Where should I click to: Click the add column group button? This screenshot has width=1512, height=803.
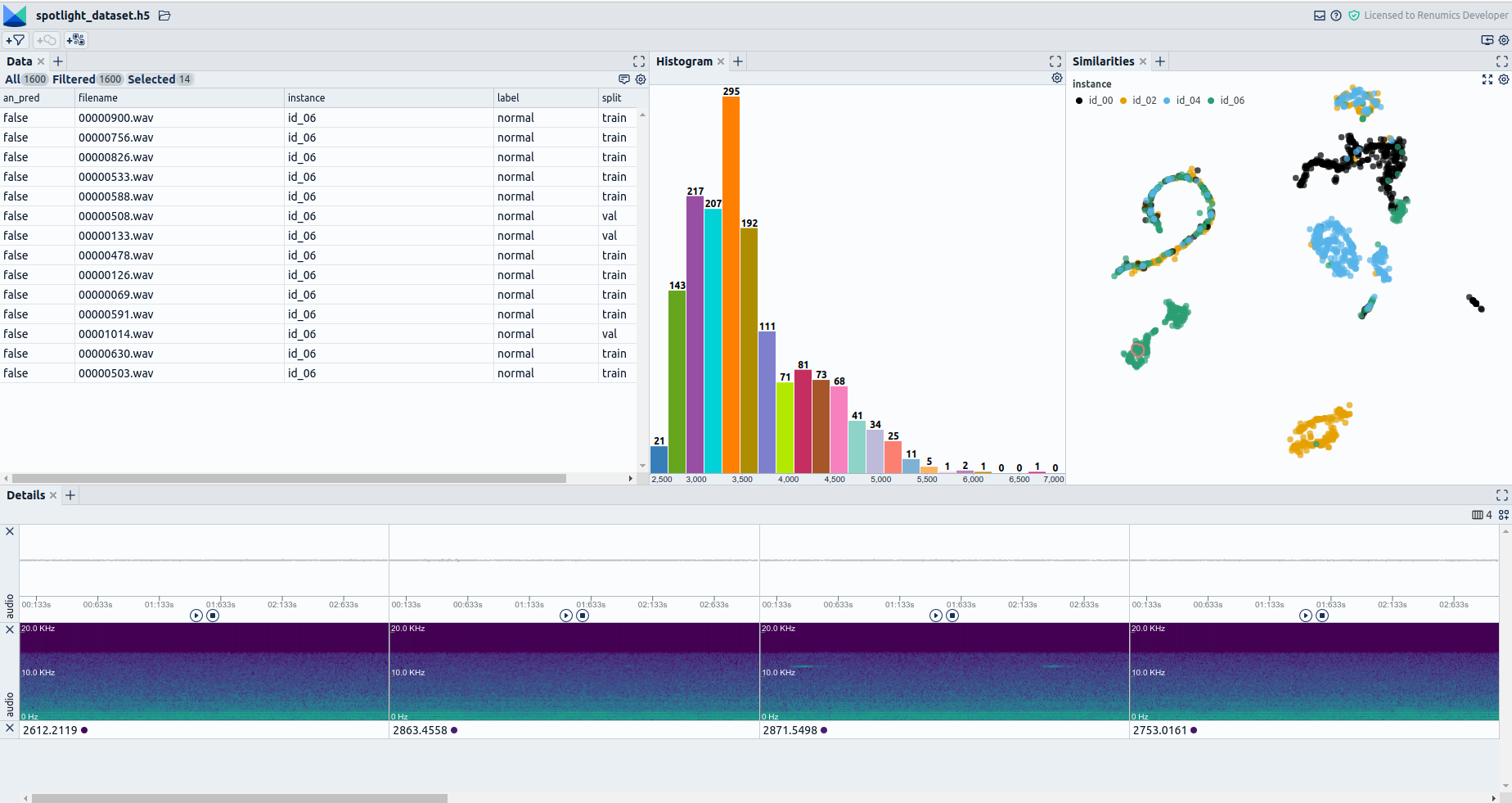75,40
